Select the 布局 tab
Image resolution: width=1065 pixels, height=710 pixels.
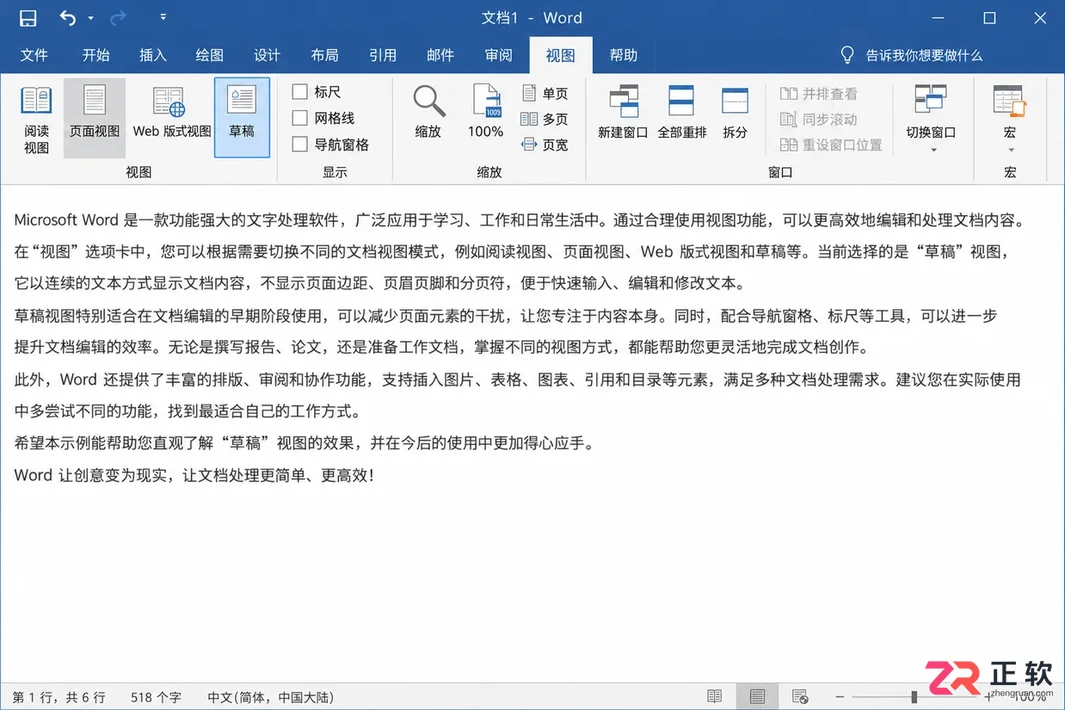324,55
